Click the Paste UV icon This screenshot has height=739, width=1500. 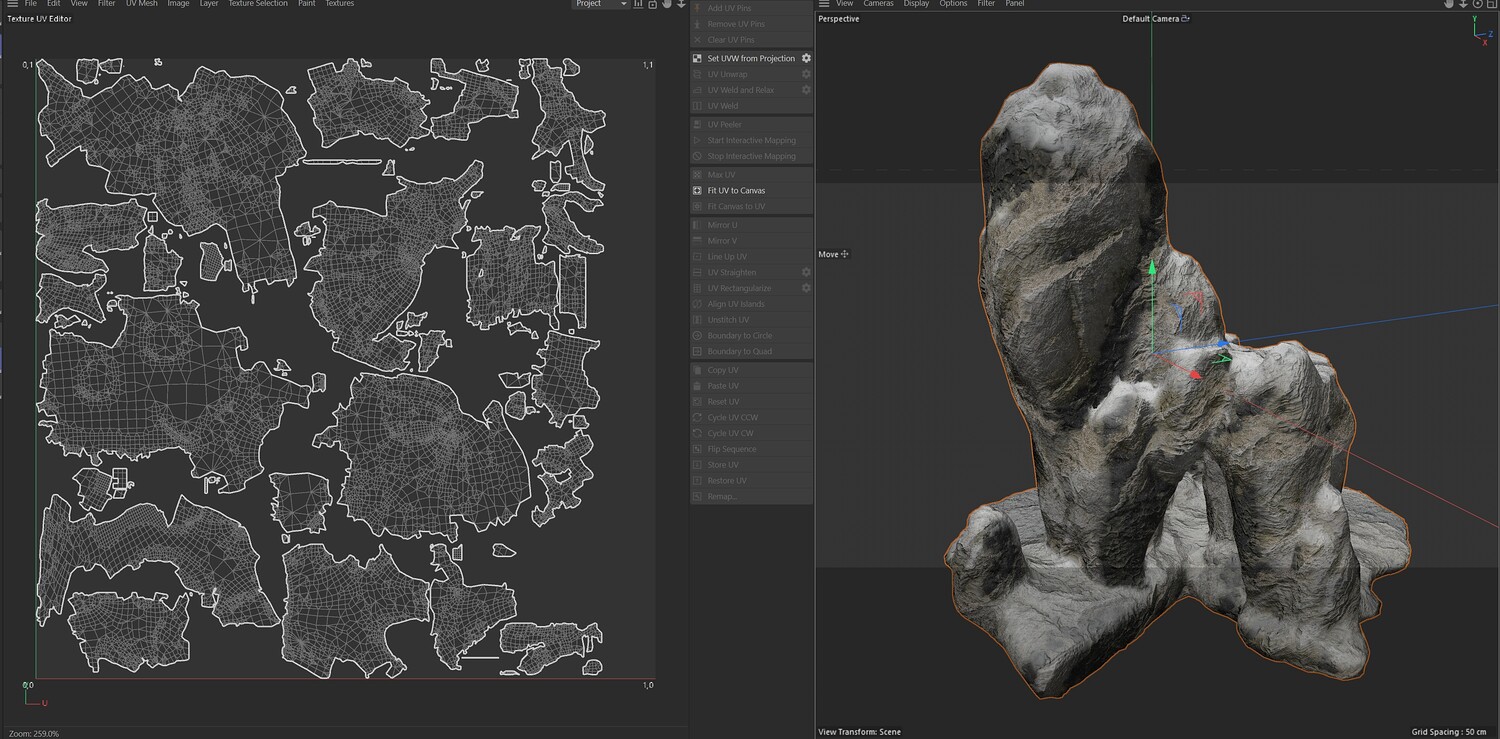click(x=698, y=386)
